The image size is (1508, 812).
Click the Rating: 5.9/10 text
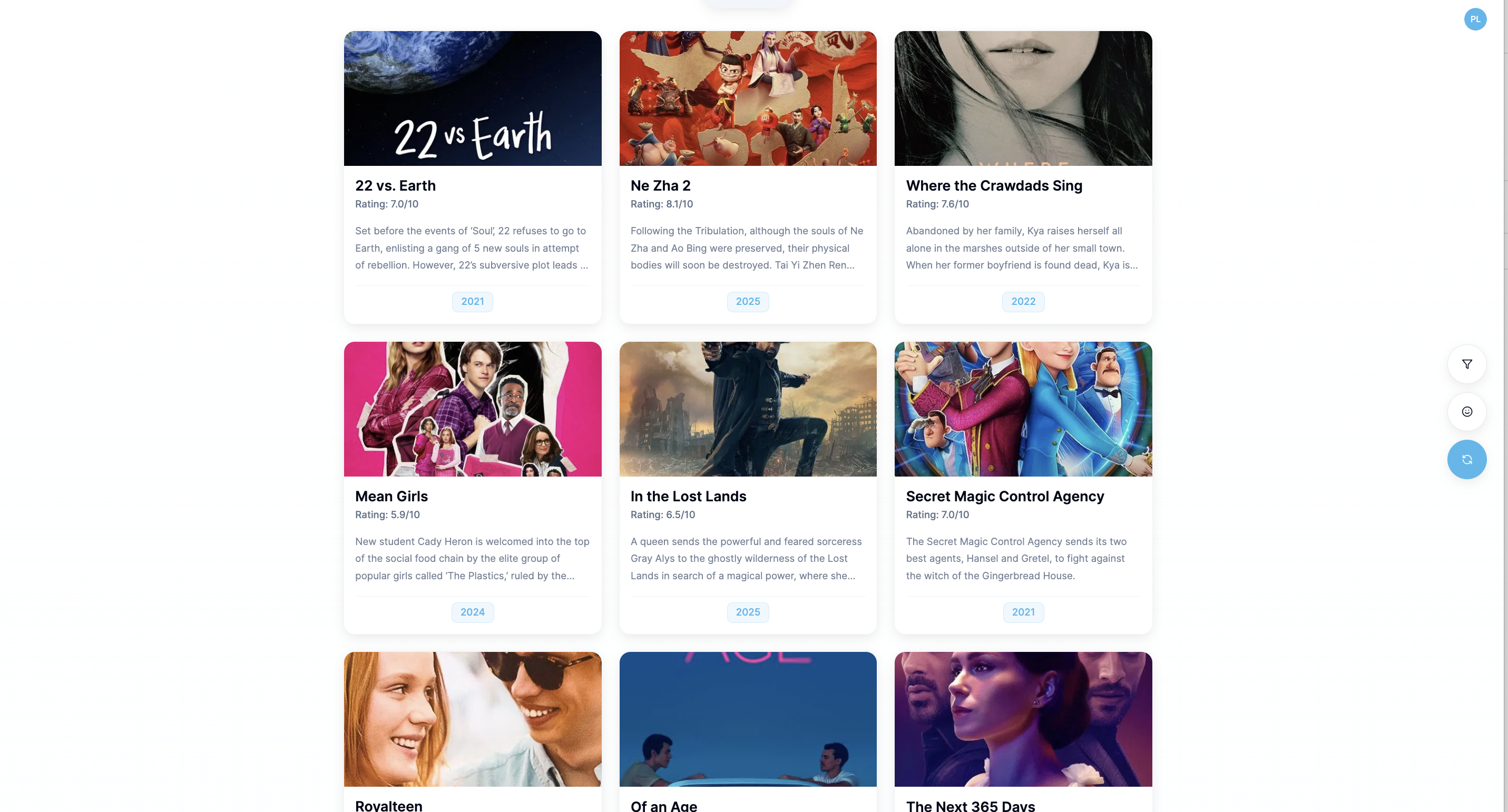pos(387,515)
